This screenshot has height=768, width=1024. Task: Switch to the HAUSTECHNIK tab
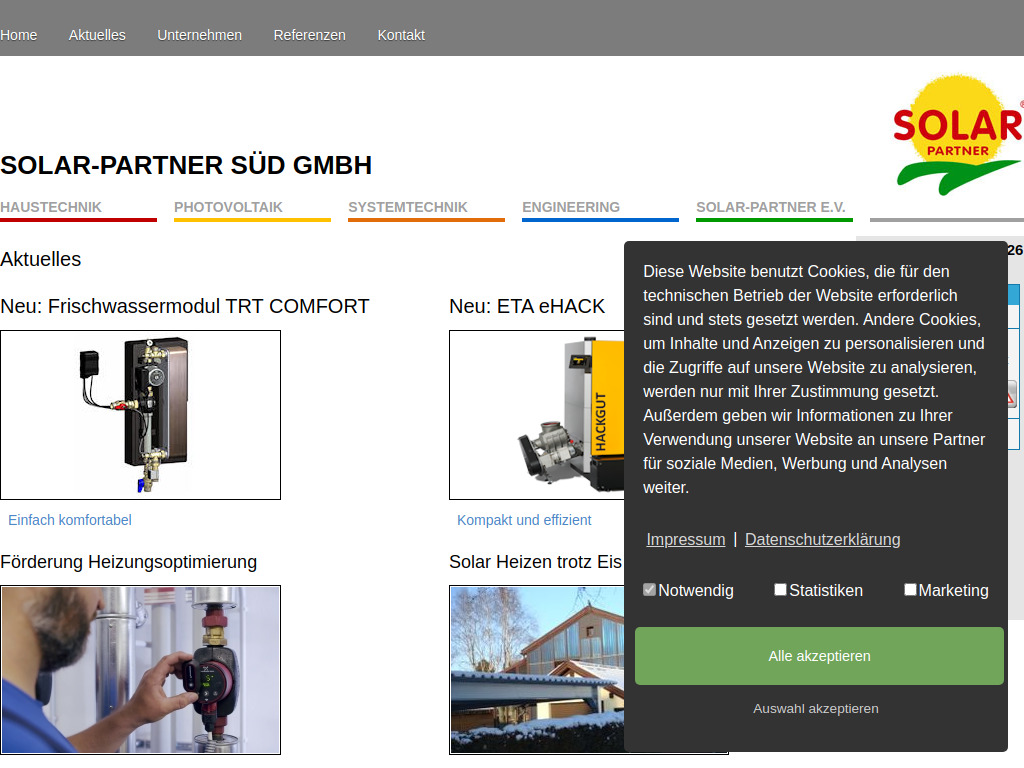(51, 207)
